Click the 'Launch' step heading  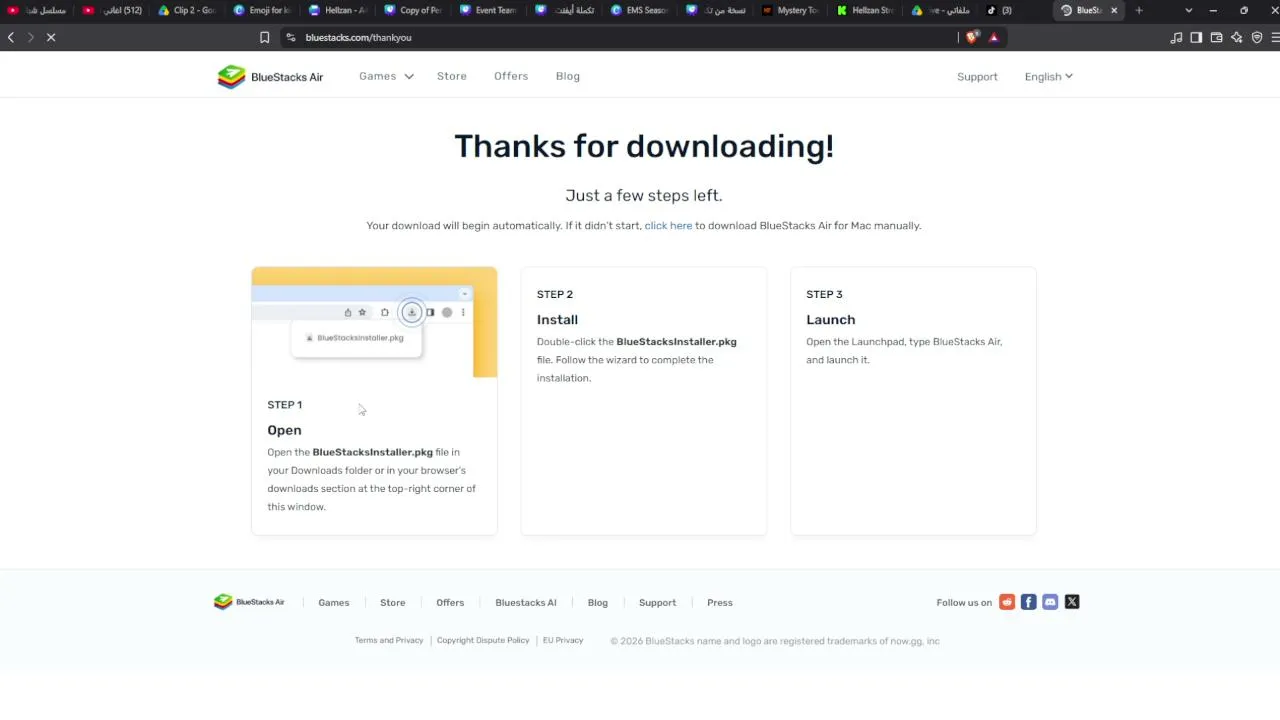pyautogui.click(x=831, y=320)
